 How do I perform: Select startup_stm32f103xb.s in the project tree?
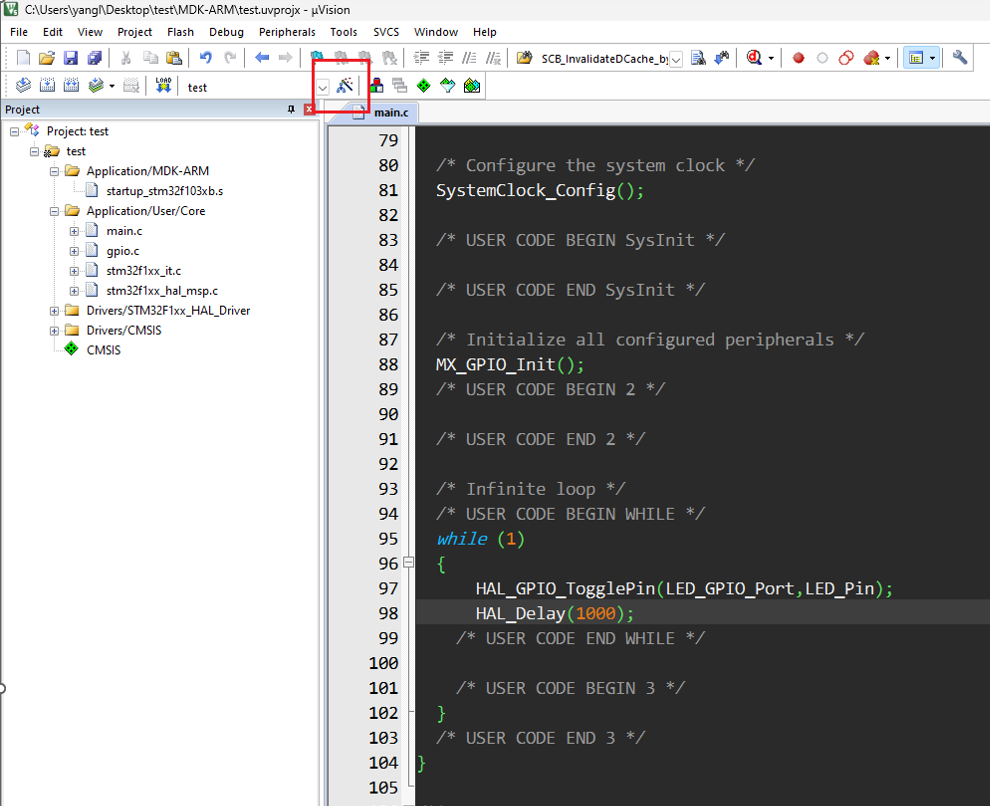[x=164, y=191]
